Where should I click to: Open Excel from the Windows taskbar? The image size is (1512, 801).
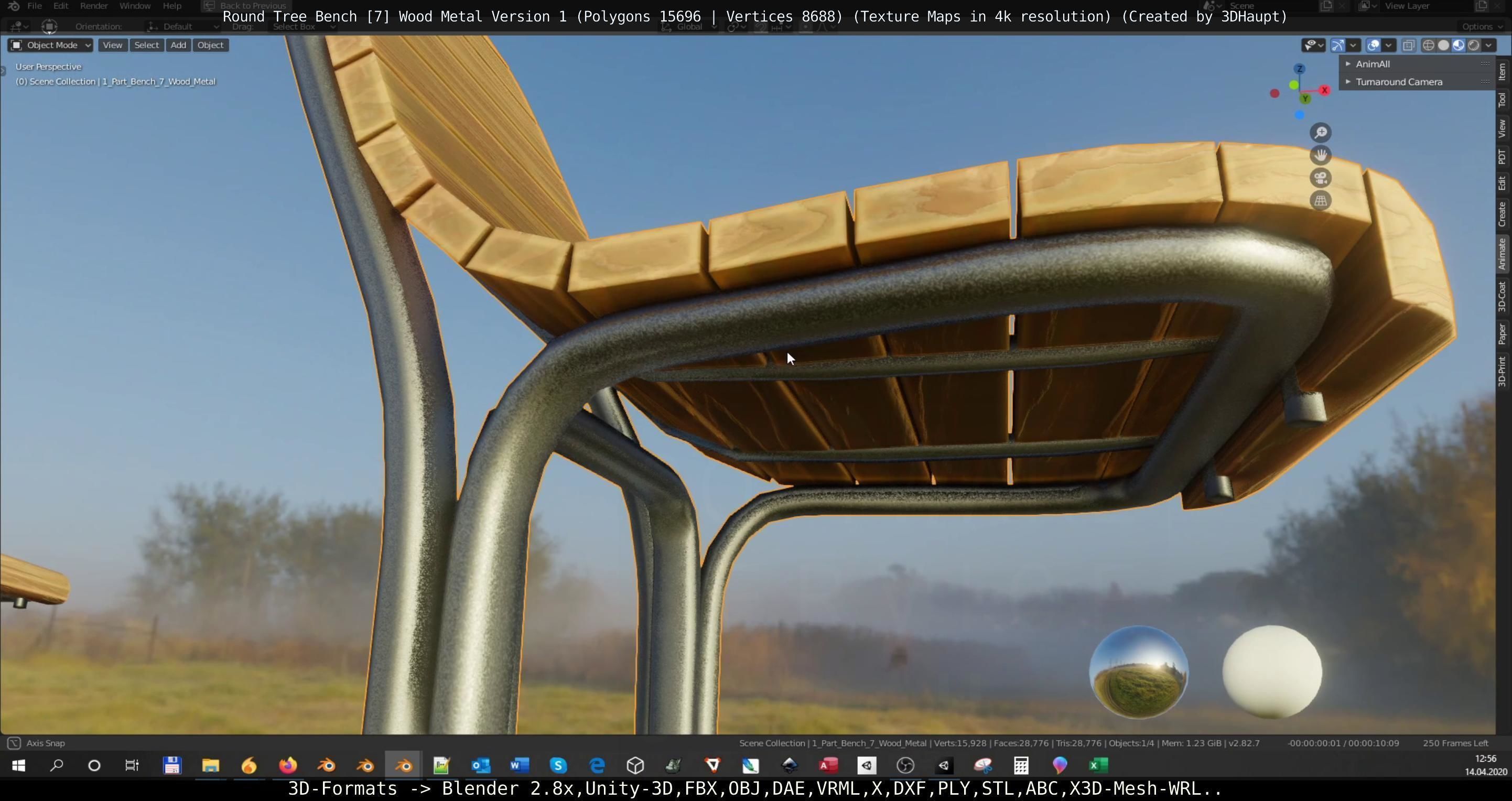(x=1098, y=765)
